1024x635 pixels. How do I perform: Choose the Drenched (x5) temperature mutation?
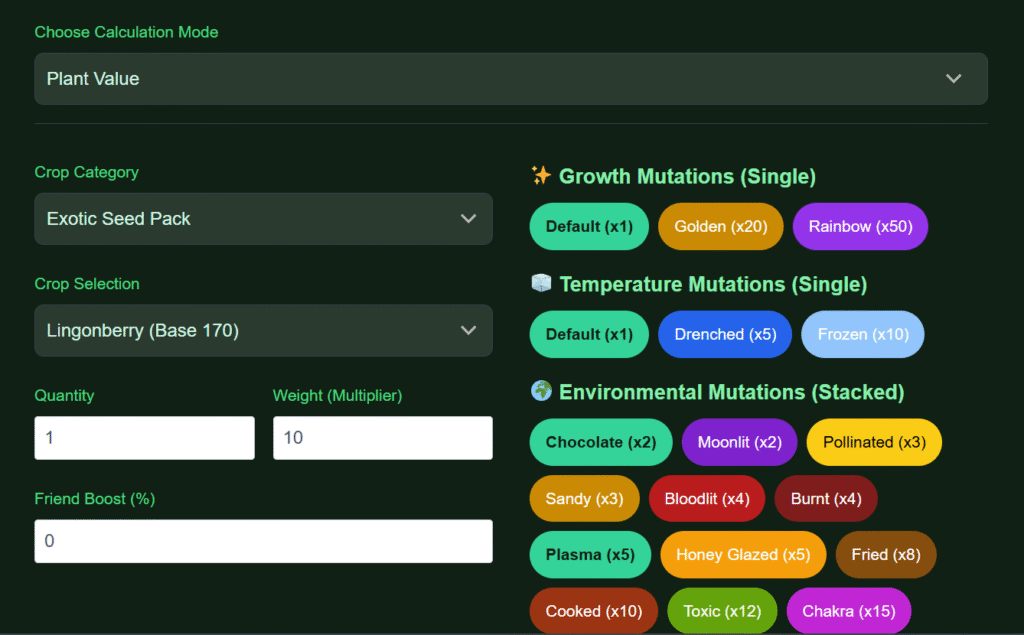tap(724, 334)
